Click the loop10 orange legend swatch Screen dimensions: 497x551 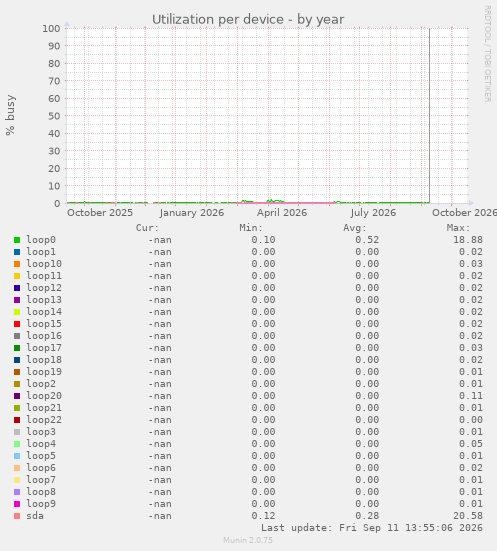click(x=17, y=264)
